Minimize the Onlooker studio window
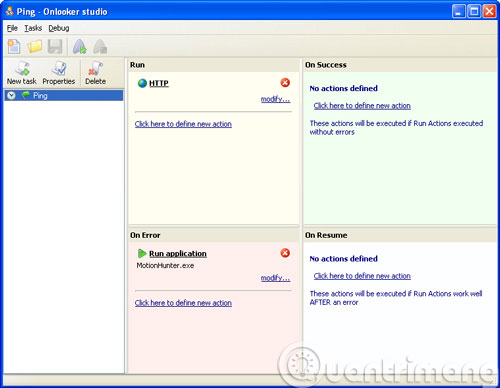This screenshot has width=500, height=388. click(459, 11)
